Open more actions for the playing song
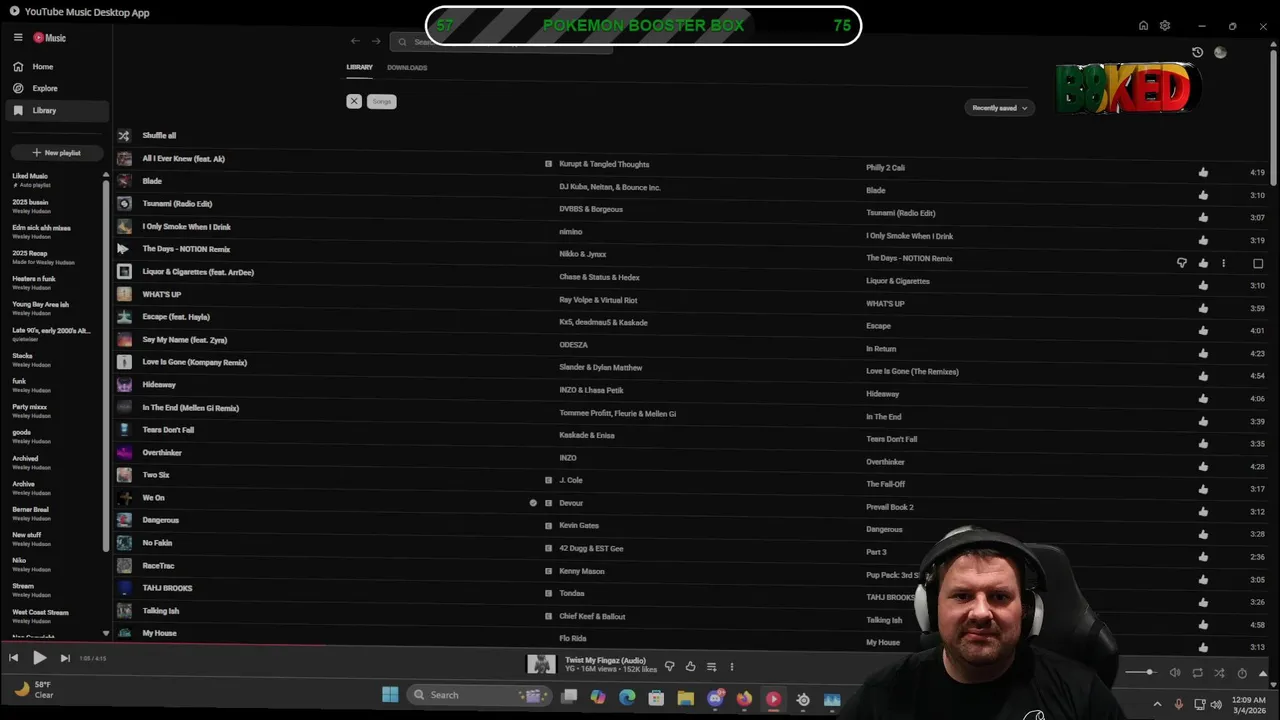1280x720 pixels. coord(732,666)
